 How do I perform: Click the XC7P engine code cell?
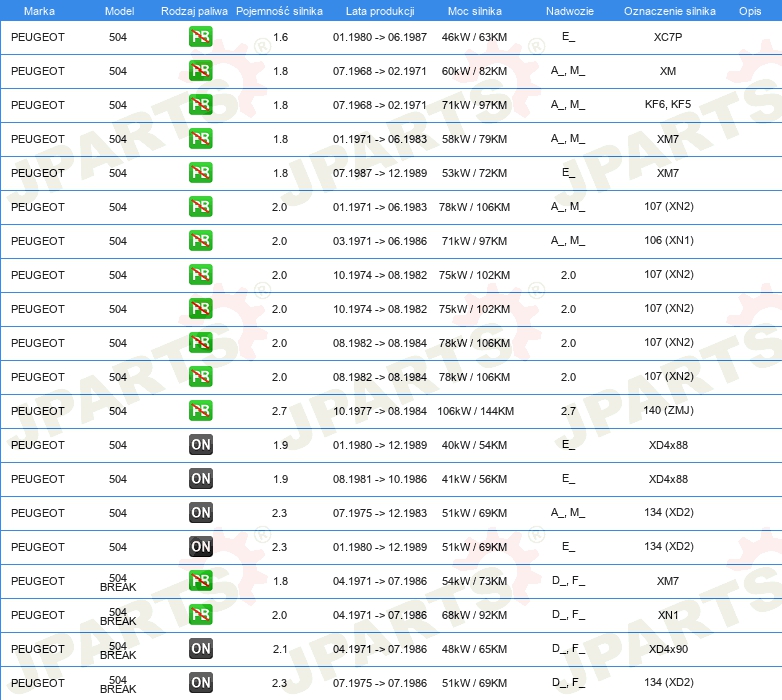668,37
